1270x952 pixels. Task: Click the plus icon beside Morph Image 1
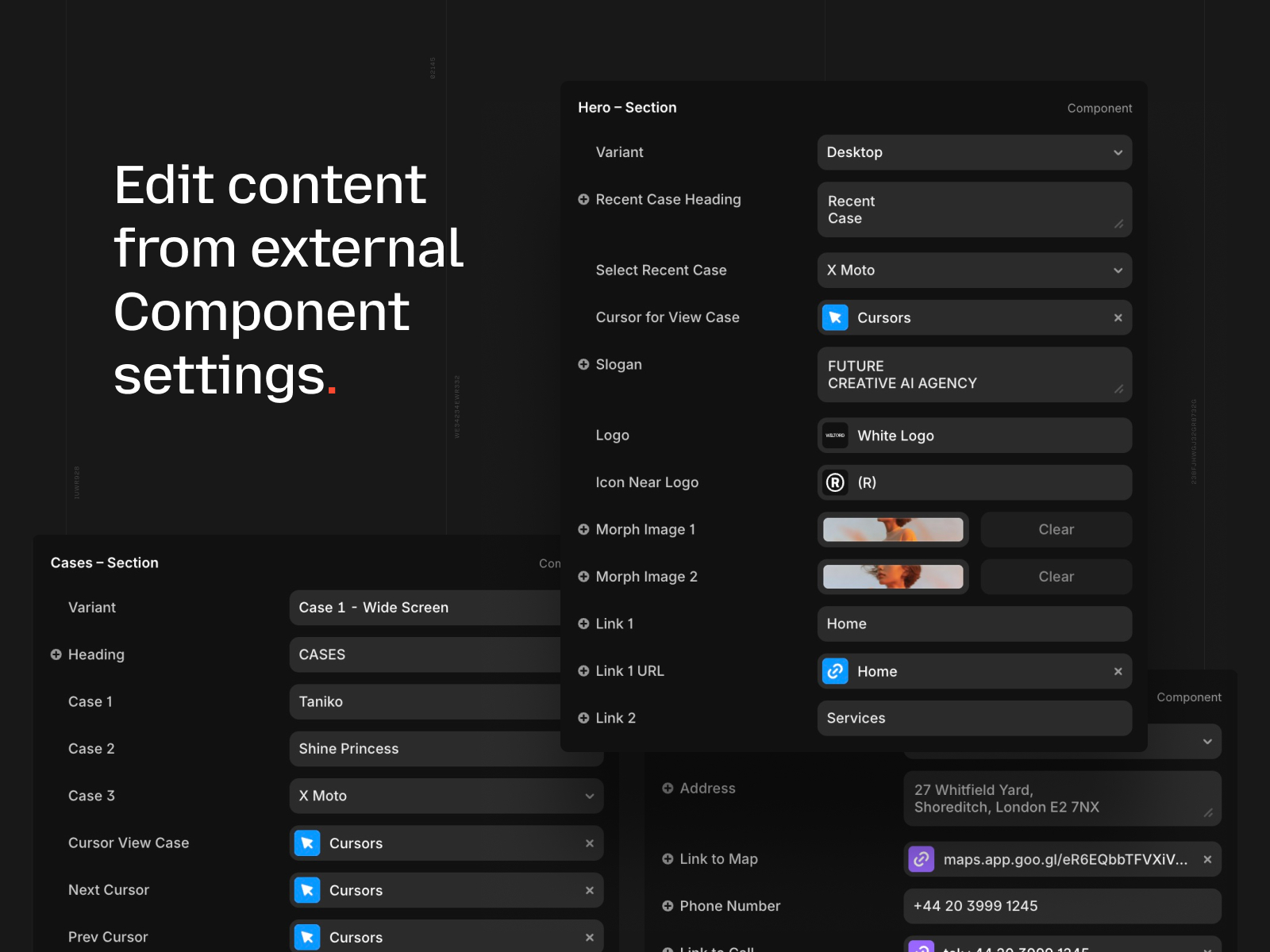583,530
